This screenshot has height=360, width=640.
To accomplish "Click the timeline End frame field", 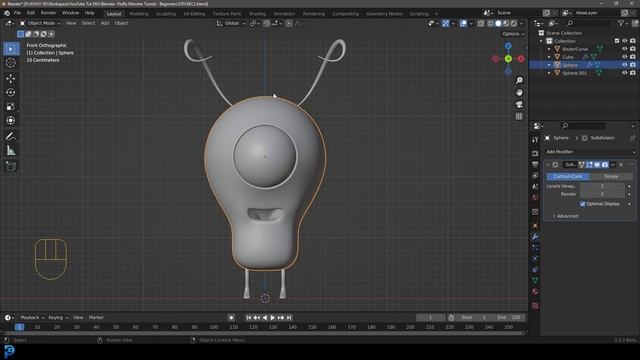I will click(x=508, y=318).
